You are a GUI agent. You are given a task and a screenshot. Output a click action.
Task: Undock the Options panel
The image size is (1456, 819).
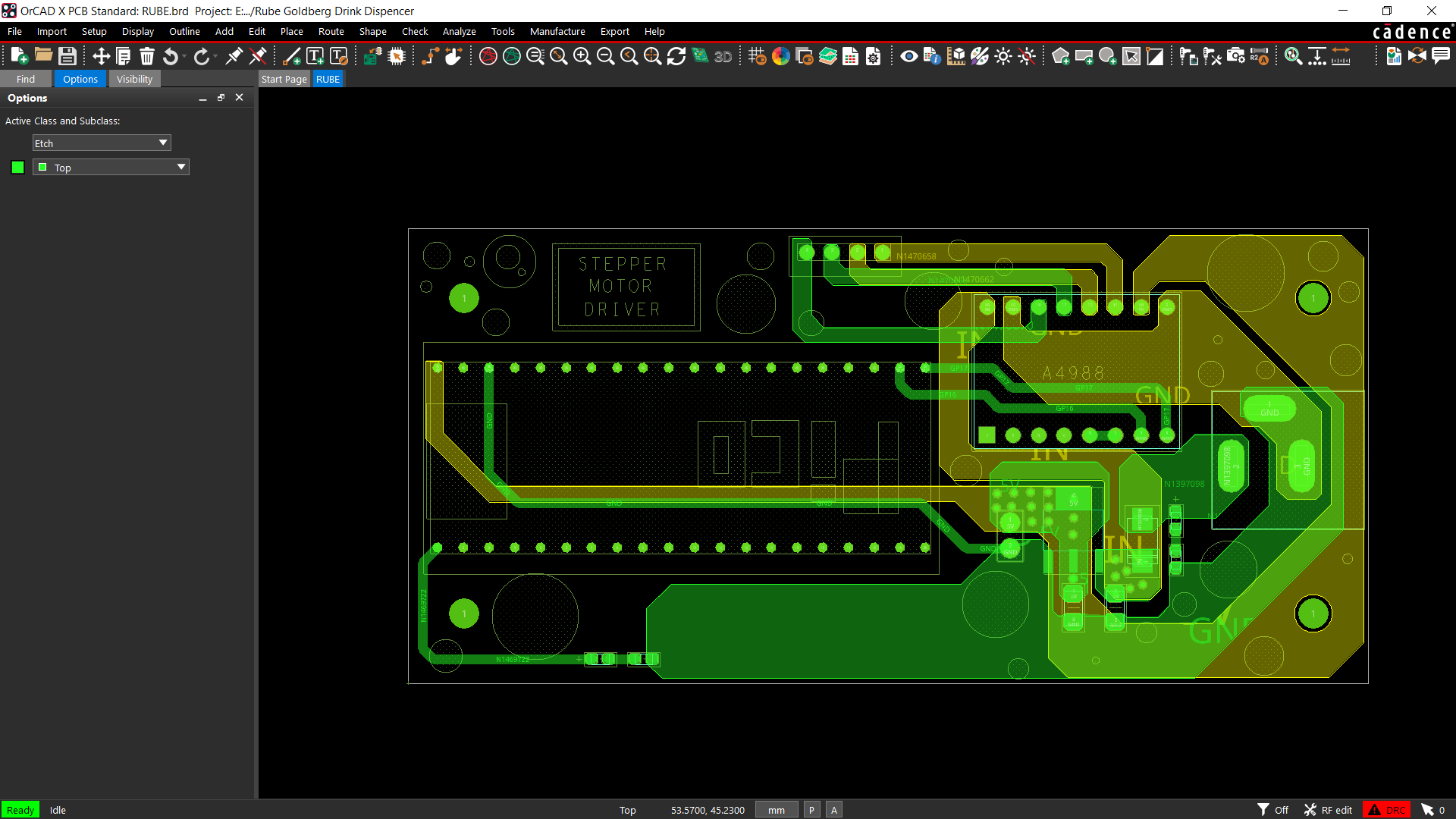221,98
